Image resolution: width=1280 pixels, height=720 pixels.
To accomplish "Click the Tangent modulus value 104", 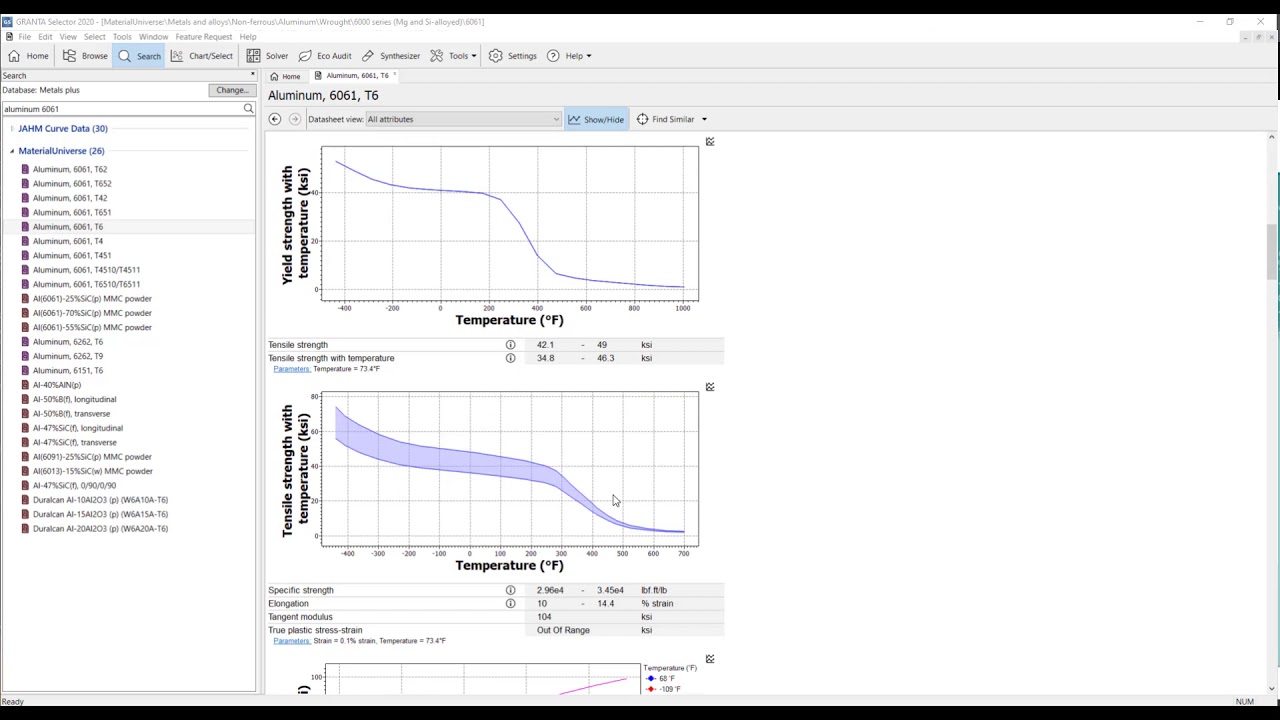I will [x=544, y=617].
